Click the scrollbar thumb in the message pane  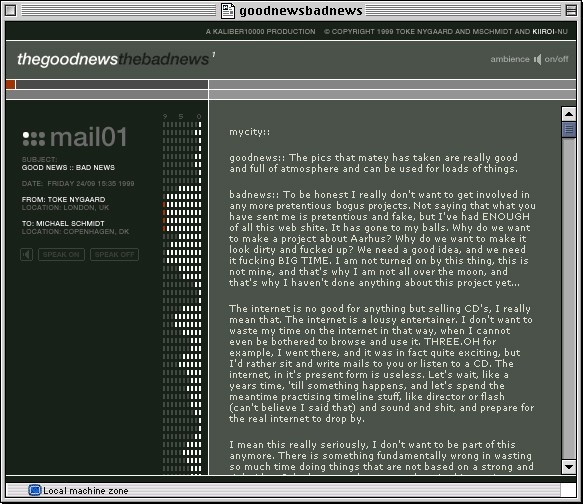568,130
